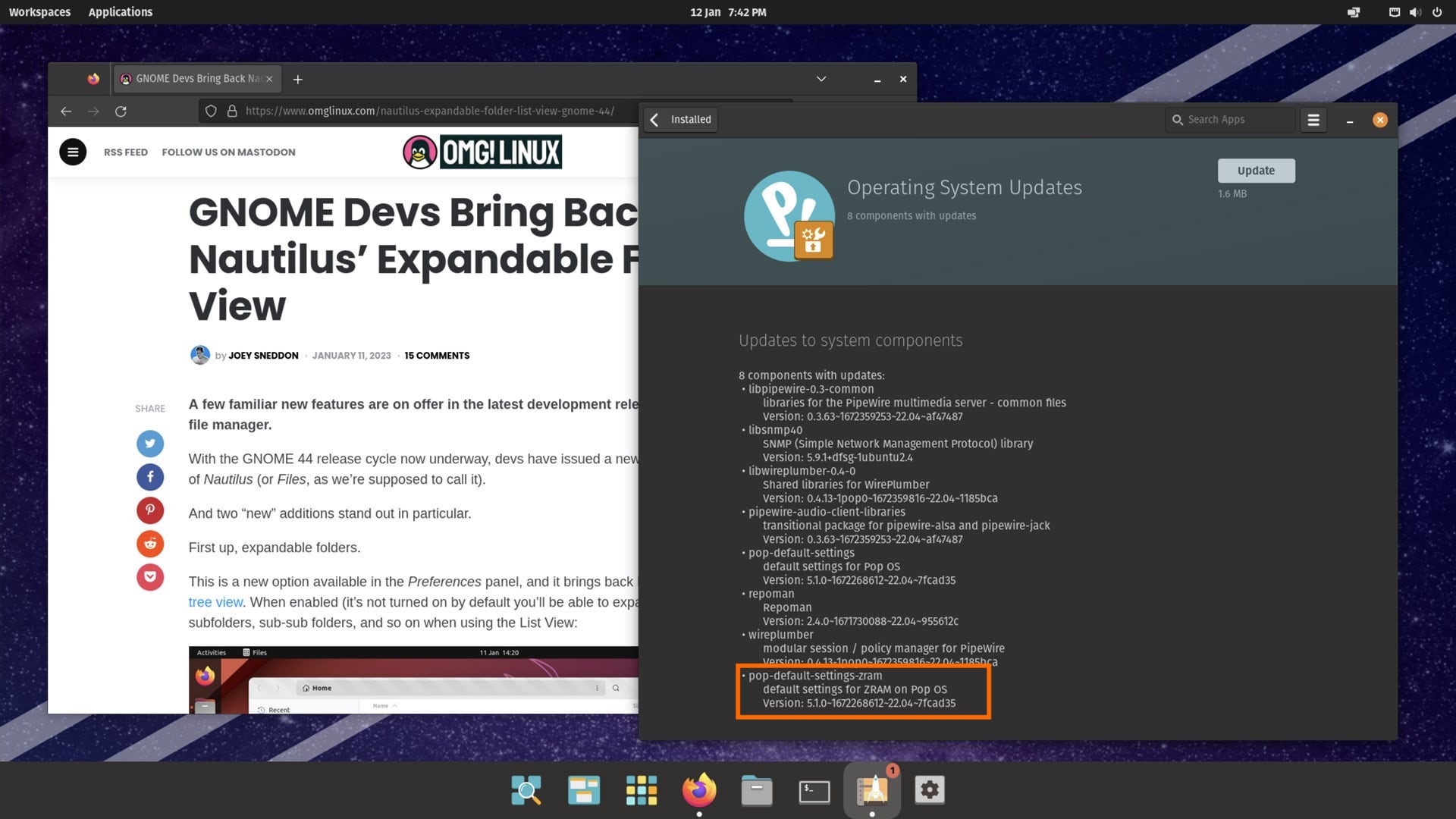Screen dimensions: 1456x819
Task: Click the Firefox back arrow
Action: point(66,111)
